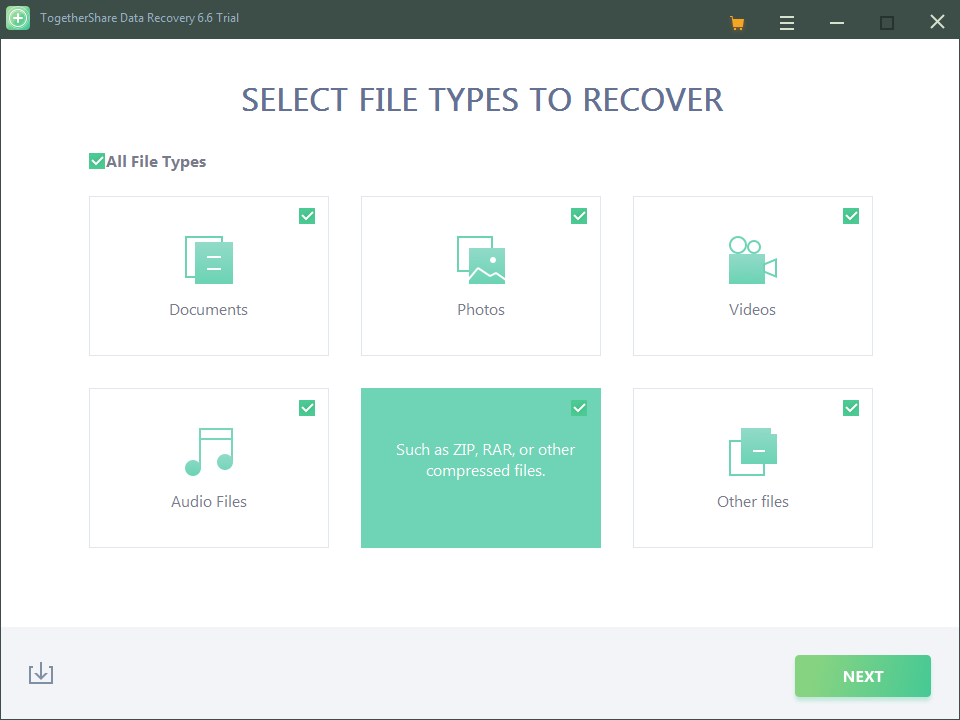Viewport: 960px width, 720px height.
Task: Uncheck the compressed files card checkbox
Action: pyautogui.click(x=579, y=408)
